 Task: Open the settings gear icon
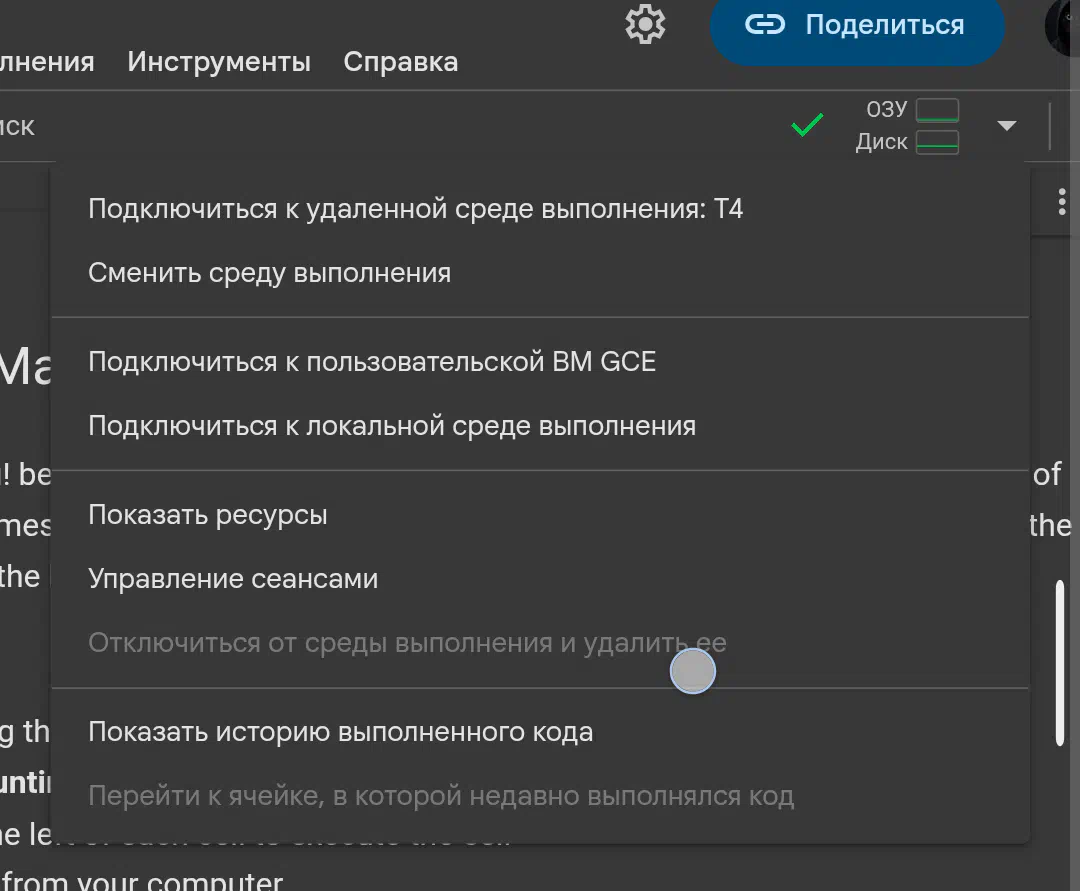click(x=645, y=24)
